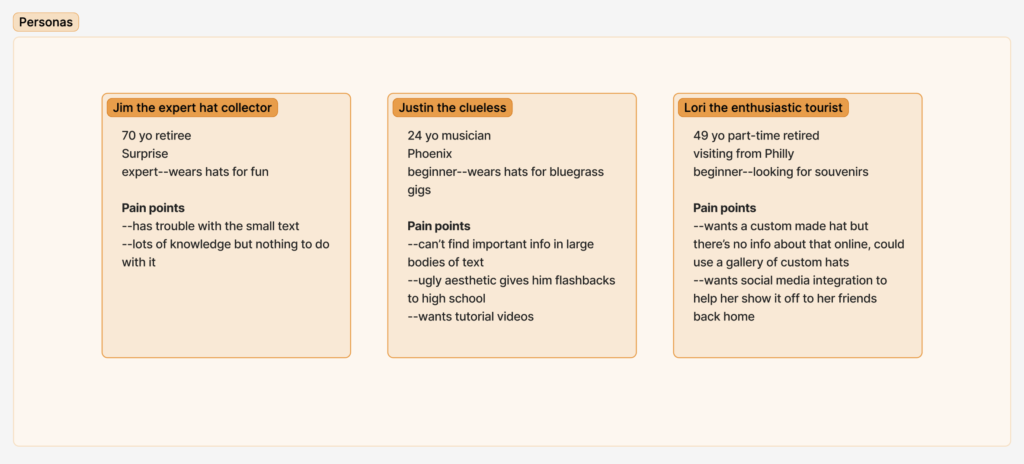Viewport: 1024px width, 464px height.
Task: Click the 24 yo musician text
Action: coord(449,136)
